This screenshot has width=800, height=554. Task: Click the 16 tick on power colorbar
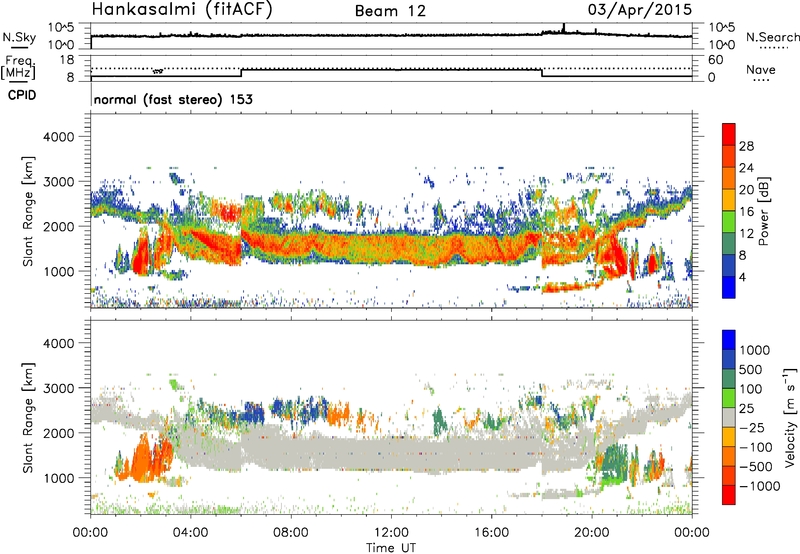tap(746, 212)
